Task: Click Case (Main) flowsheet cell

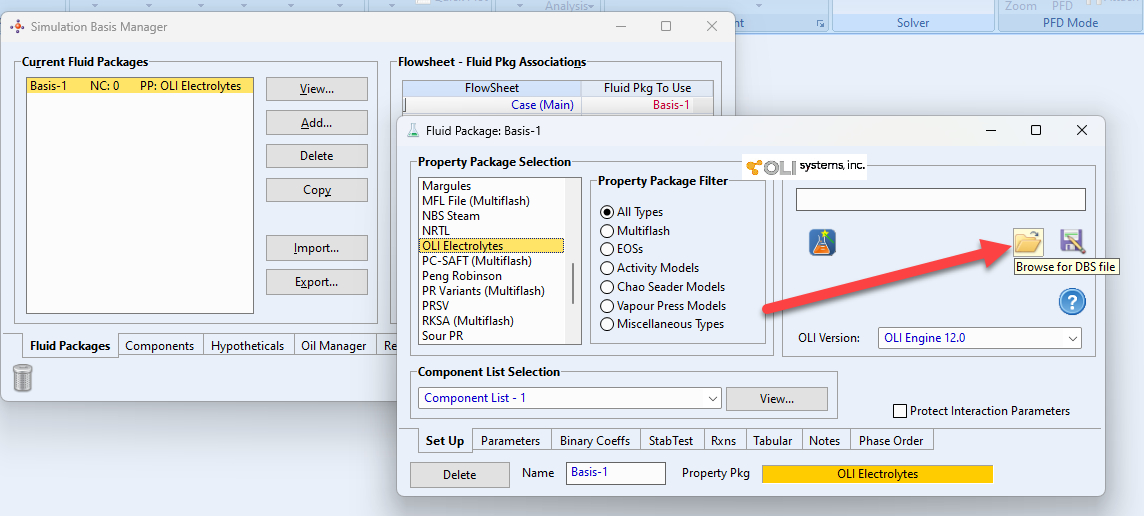Action: pyautogui.click(x=492, y=105)
